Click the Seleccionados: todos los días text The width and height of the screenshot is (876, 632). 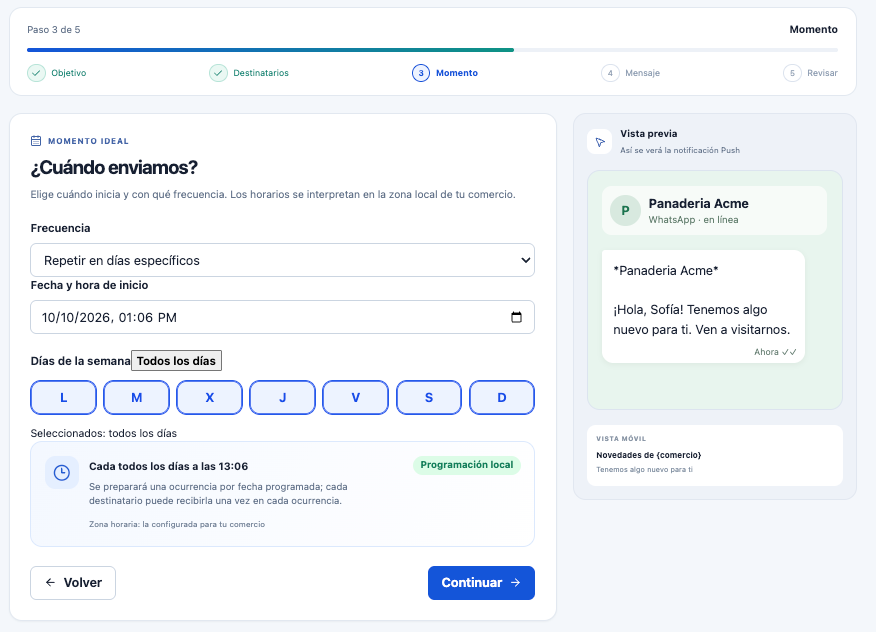104,433
